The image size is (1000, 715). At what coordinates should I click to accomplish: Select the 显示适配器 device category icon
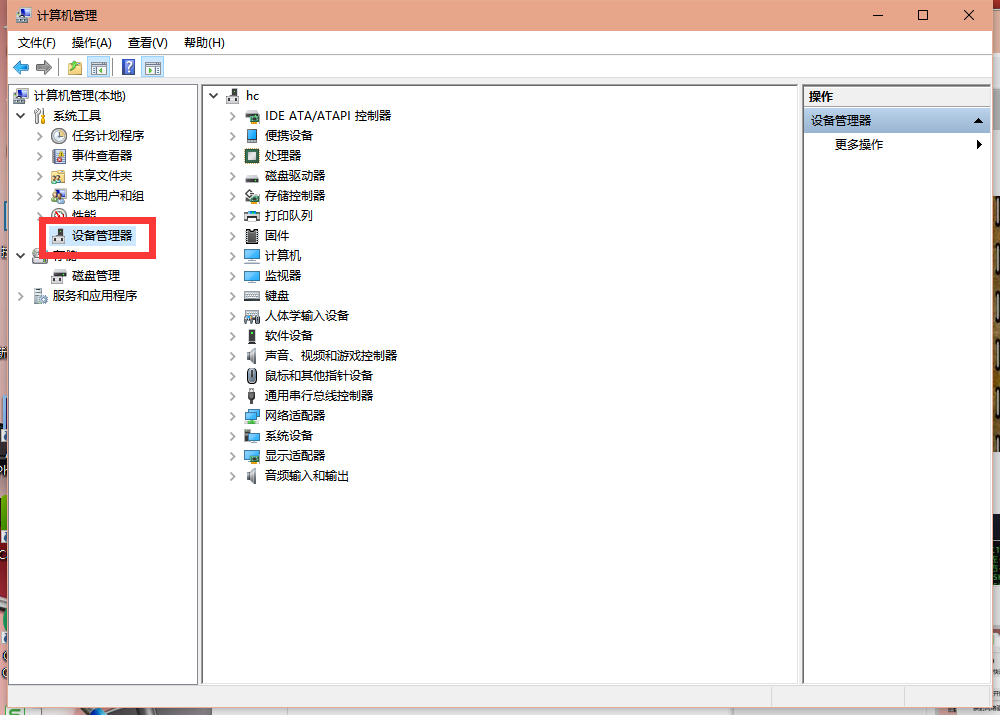252,455
